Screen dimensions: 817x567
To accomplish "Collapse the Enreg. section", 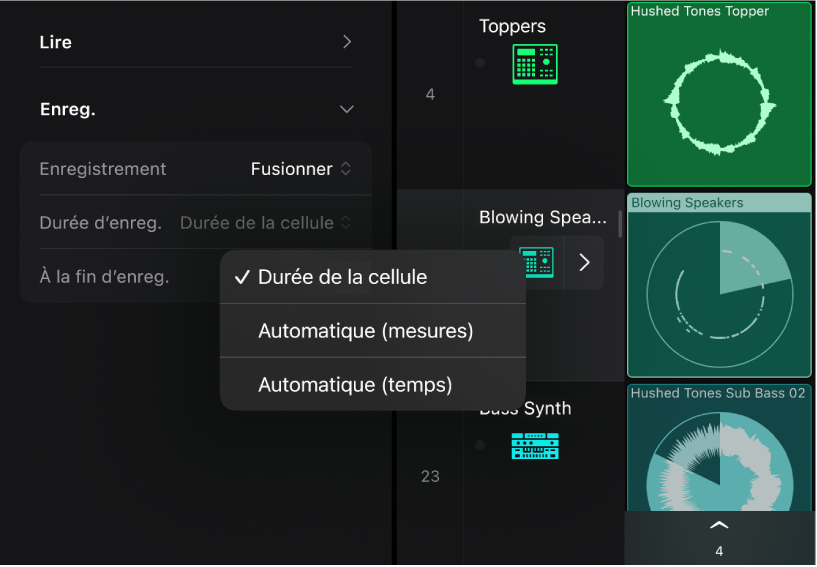I will [x=346, y=109].
